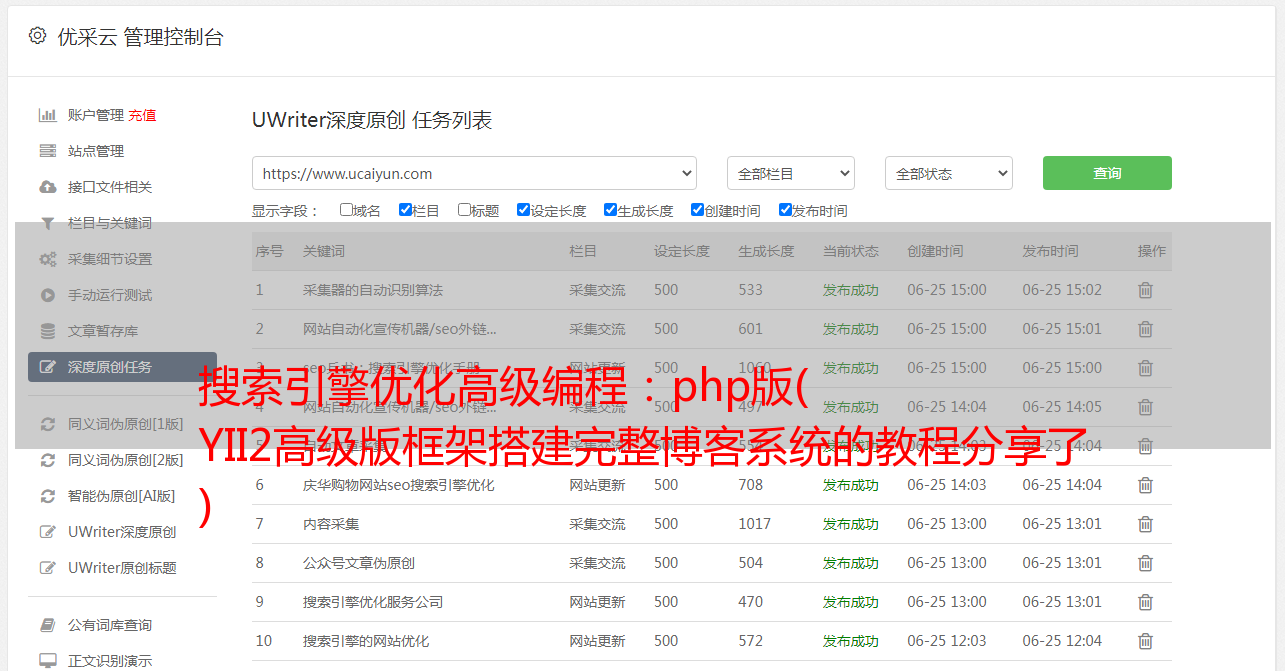Screen dimensions: 1285x671
Task: Click keyword 内容采集 in row 7
Action: coord(331,524)
